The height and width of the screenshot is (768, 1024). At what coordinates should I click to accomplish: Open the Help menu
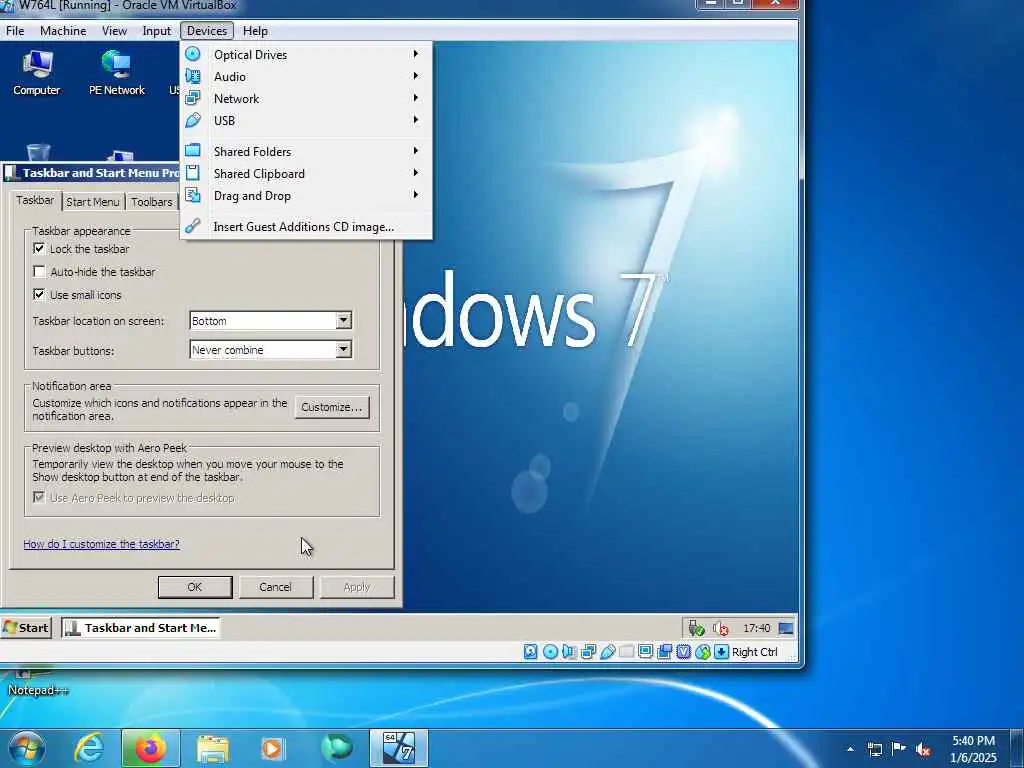click(255, 31)
